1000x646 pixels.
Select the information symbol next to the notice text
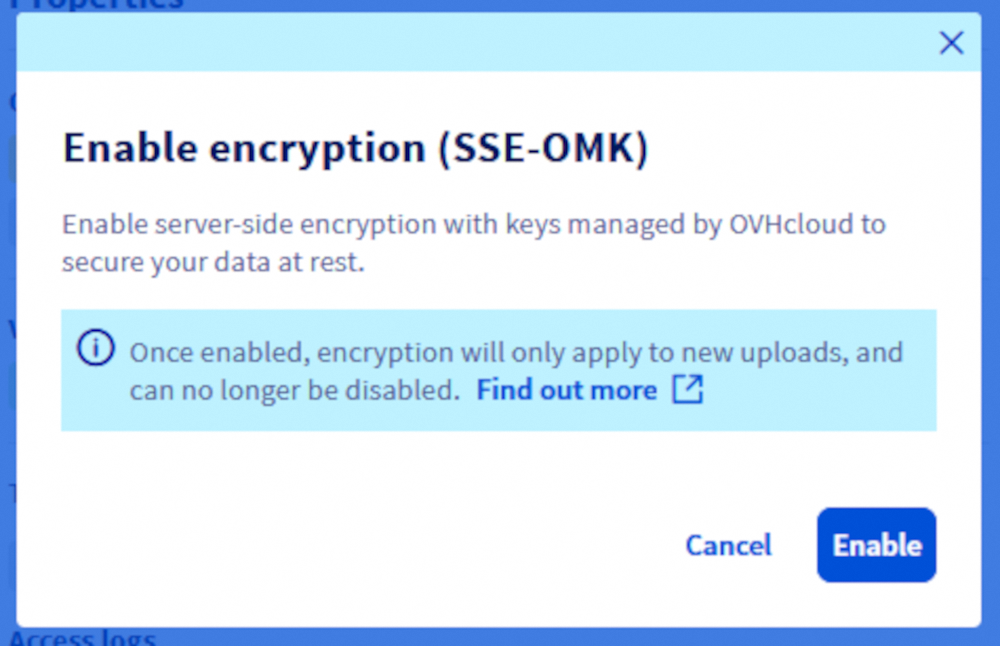(95, 348)
